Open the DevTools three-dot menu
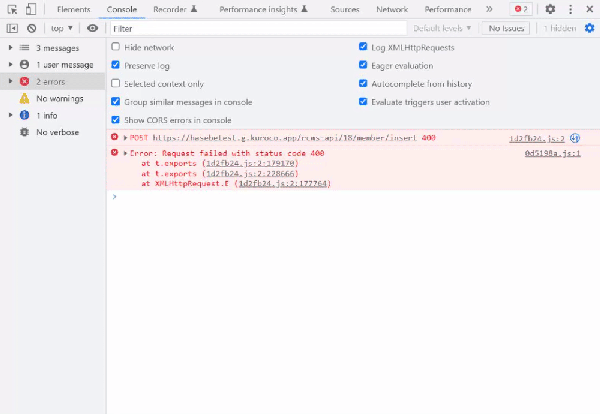600x414 pixels. click(570, 9)
